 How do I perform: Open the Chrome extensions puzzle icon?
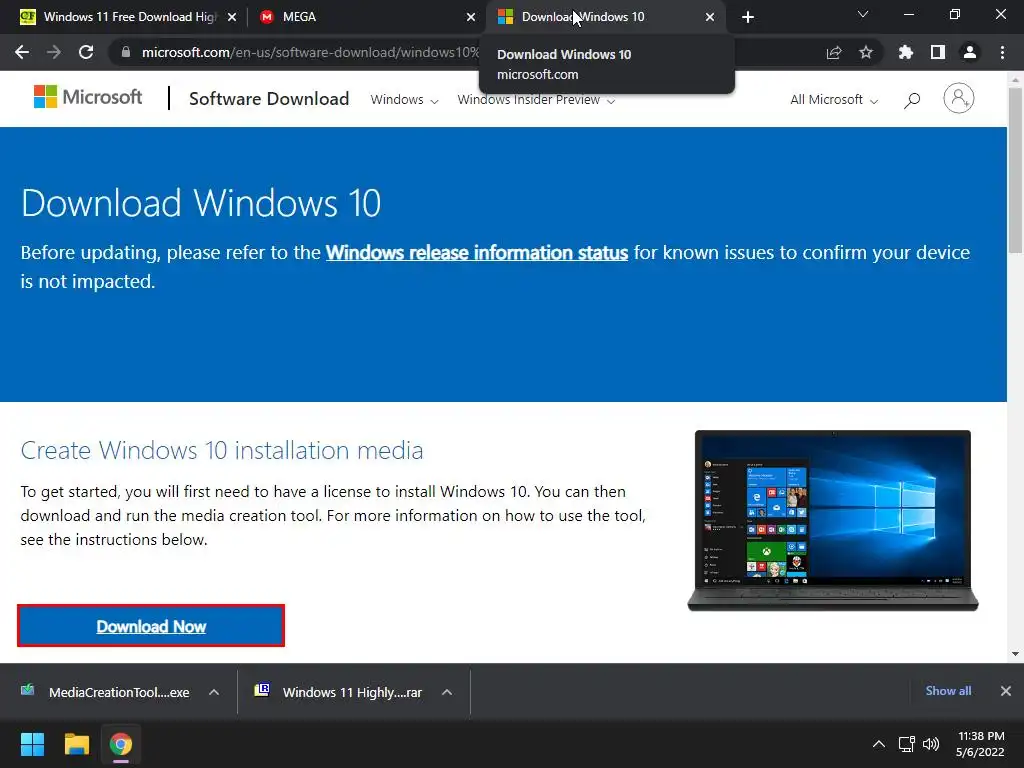pos(906,52)
